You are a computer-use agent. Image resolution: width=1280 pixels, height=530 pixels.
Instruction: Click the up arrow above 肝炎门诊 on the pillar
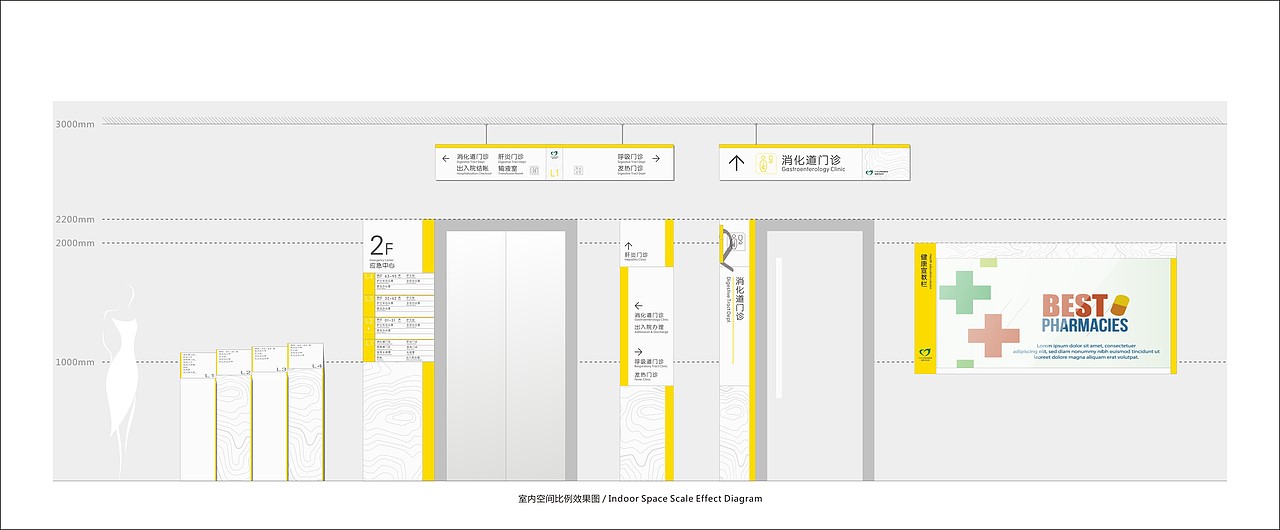[628, 245]
